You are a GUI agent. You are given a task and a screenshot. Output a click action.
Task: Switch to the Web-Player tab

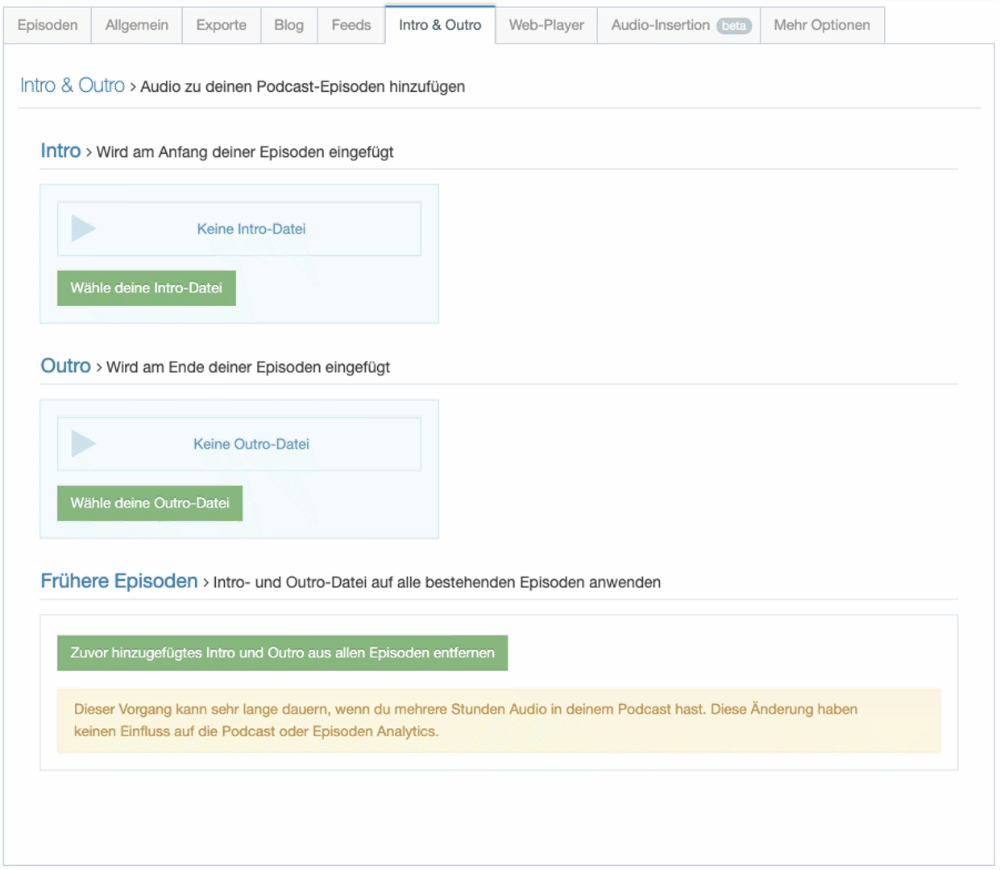click(x=547, y=26)
